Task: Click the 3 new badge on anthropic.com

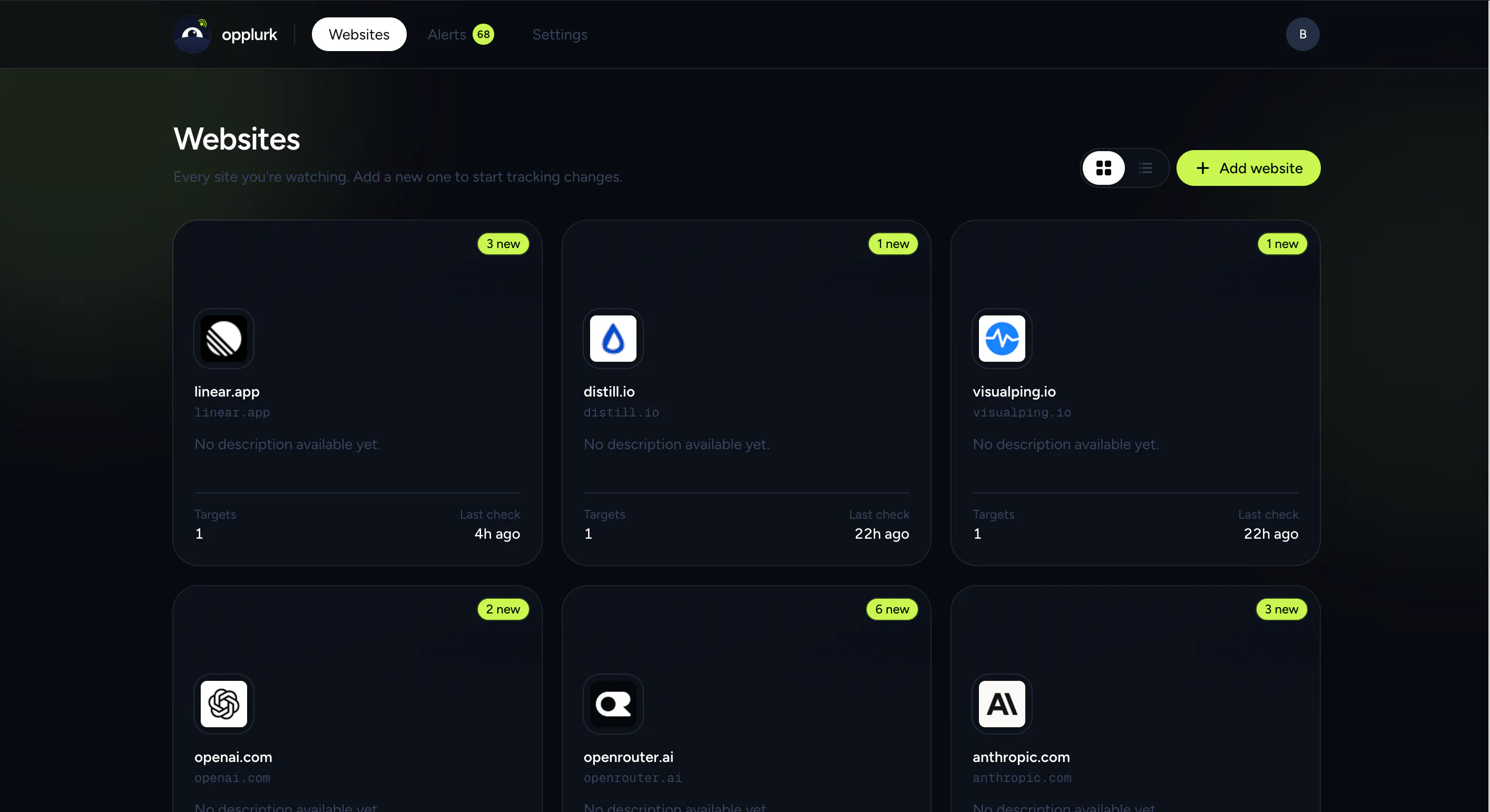Action: (1281, 609)
